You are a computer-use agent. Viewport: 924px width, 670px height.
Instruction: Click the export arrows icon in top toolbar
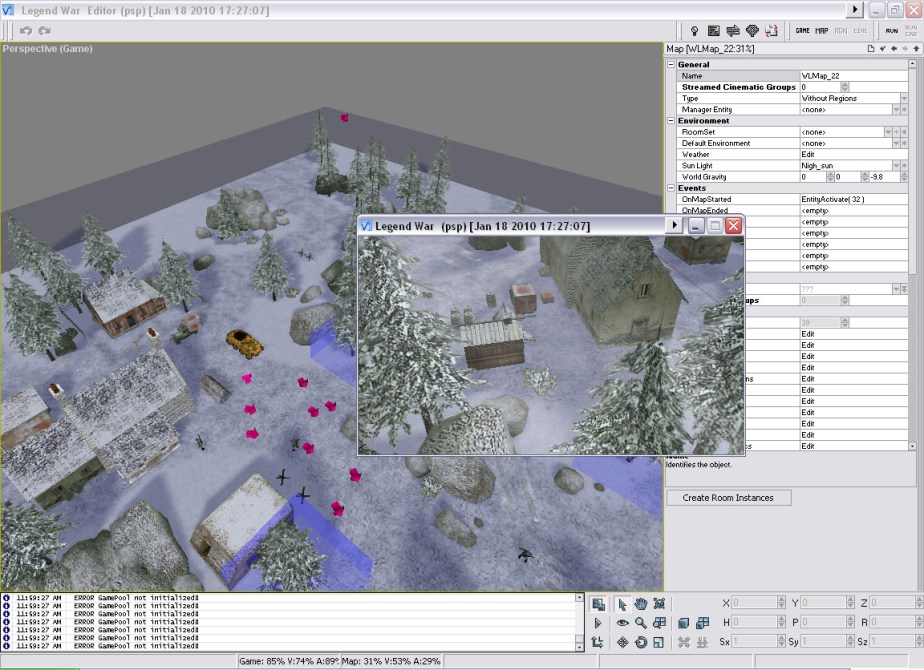tap(733, 31)
